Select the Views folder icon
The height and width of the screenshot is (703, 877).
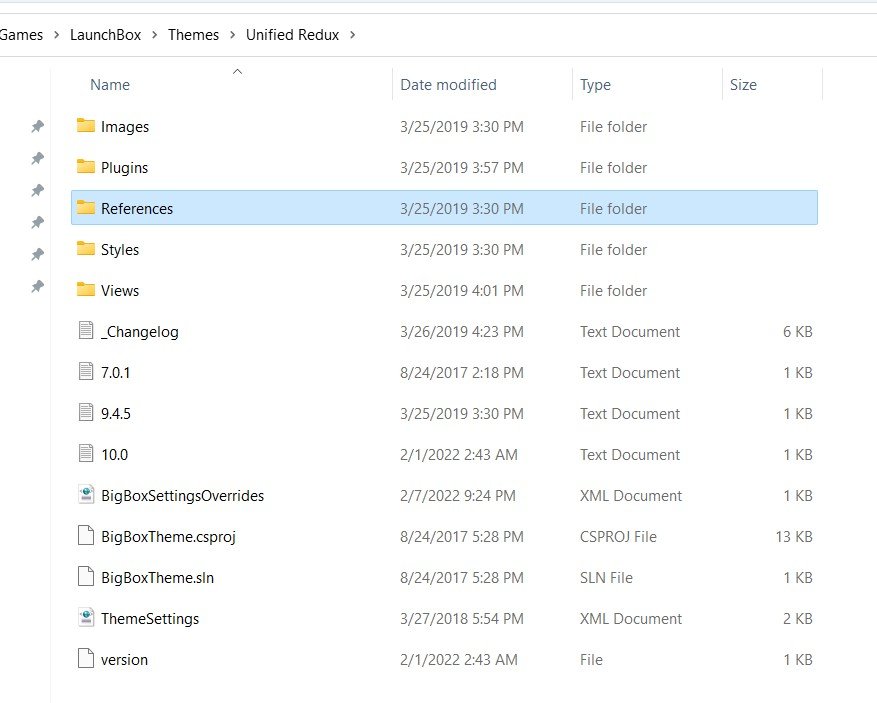86,289
